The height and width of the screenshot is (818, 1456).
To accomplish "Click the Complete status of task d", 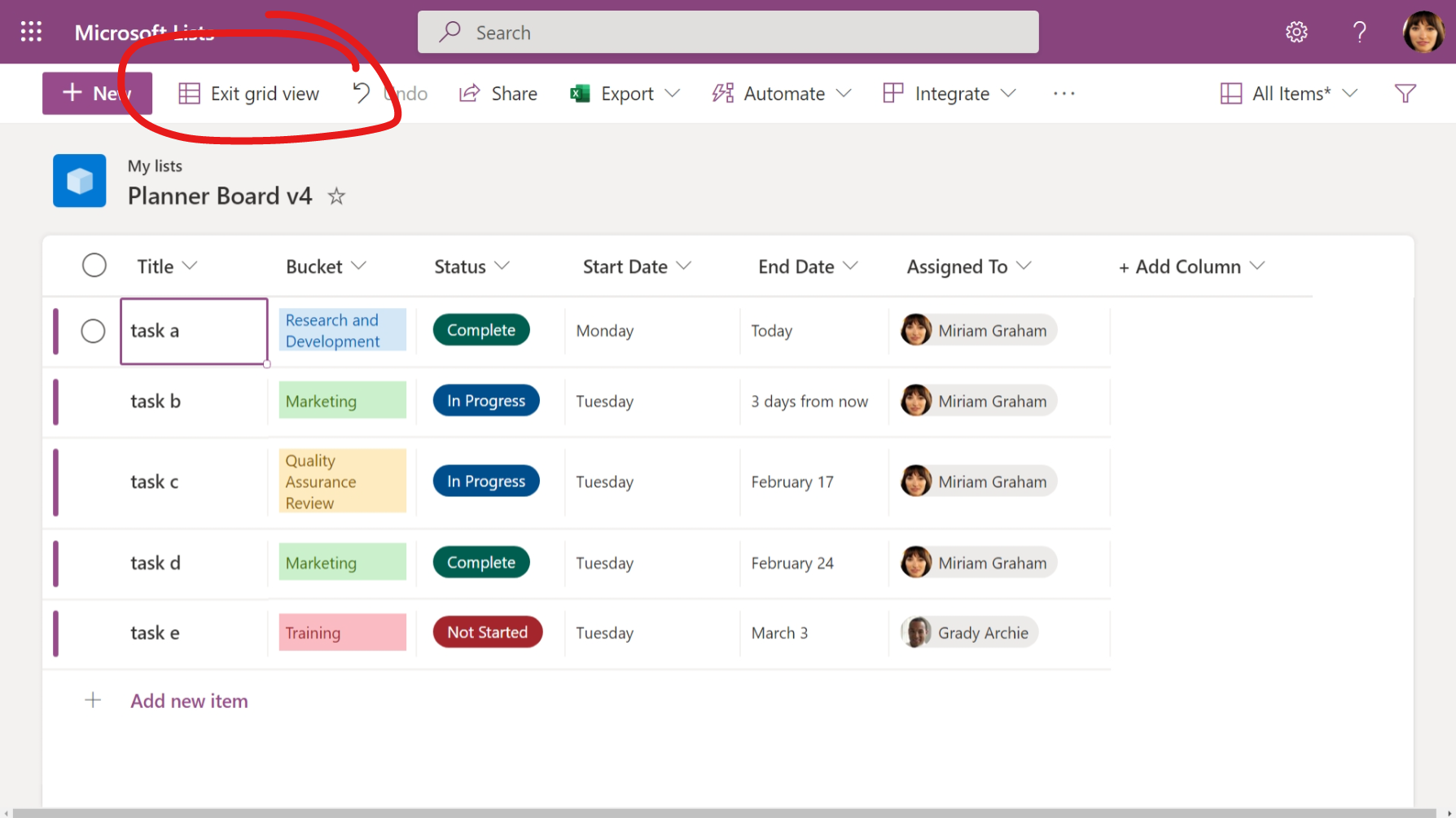I will 481,562.
